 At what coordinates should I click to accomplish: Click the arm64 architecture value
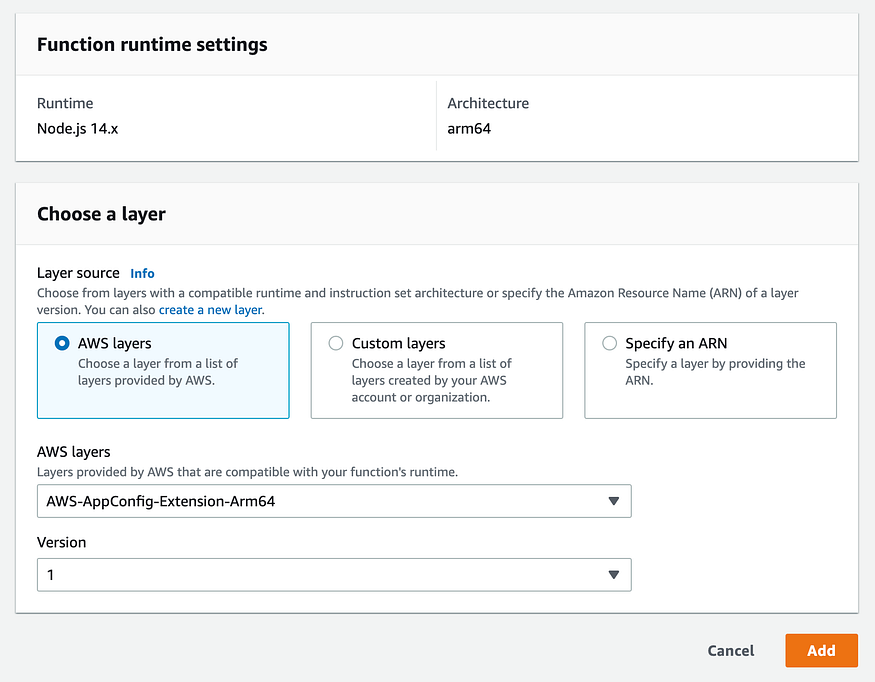click(469, 129)
